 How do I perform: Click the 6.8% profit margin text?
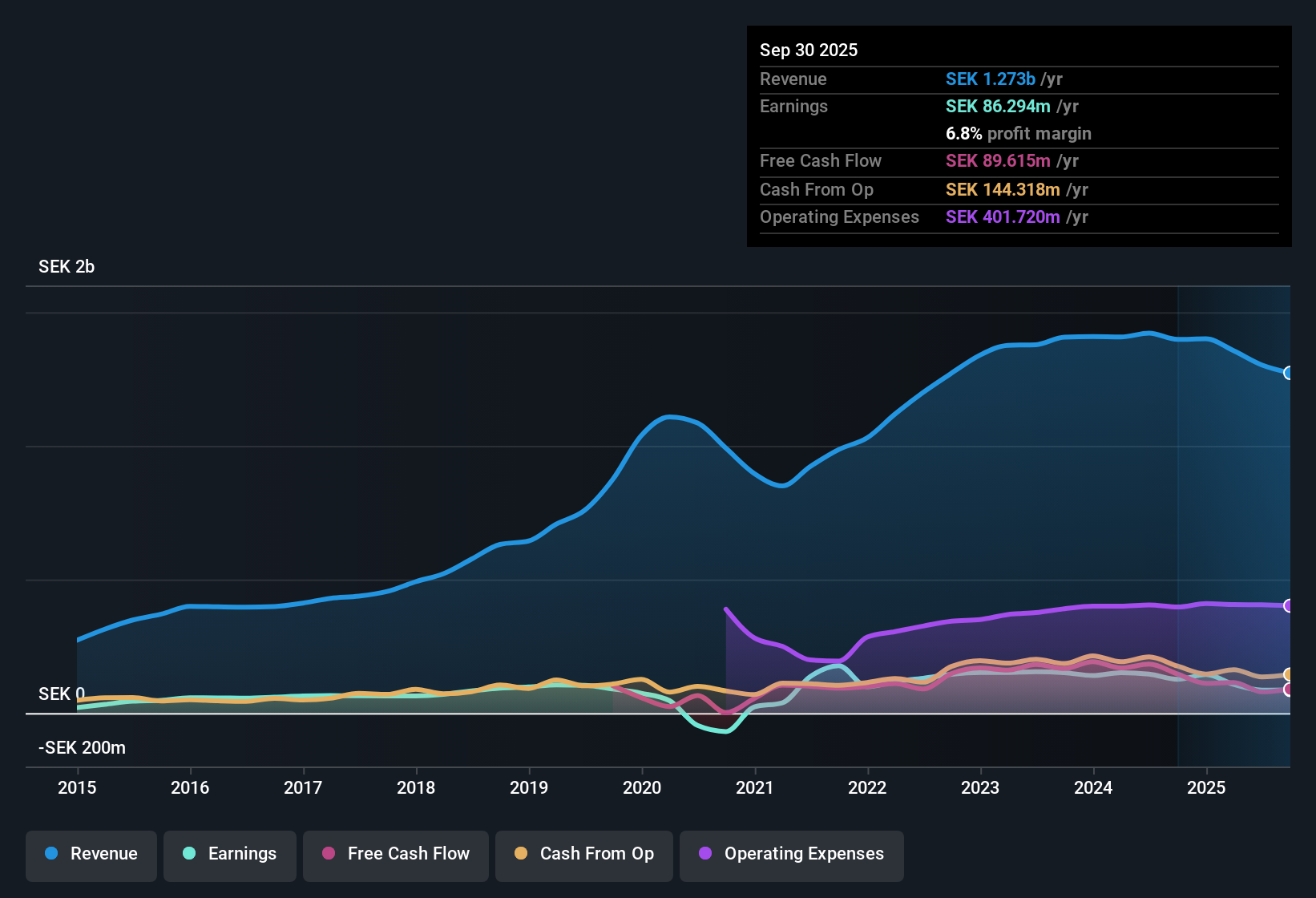click(1018, 134)
